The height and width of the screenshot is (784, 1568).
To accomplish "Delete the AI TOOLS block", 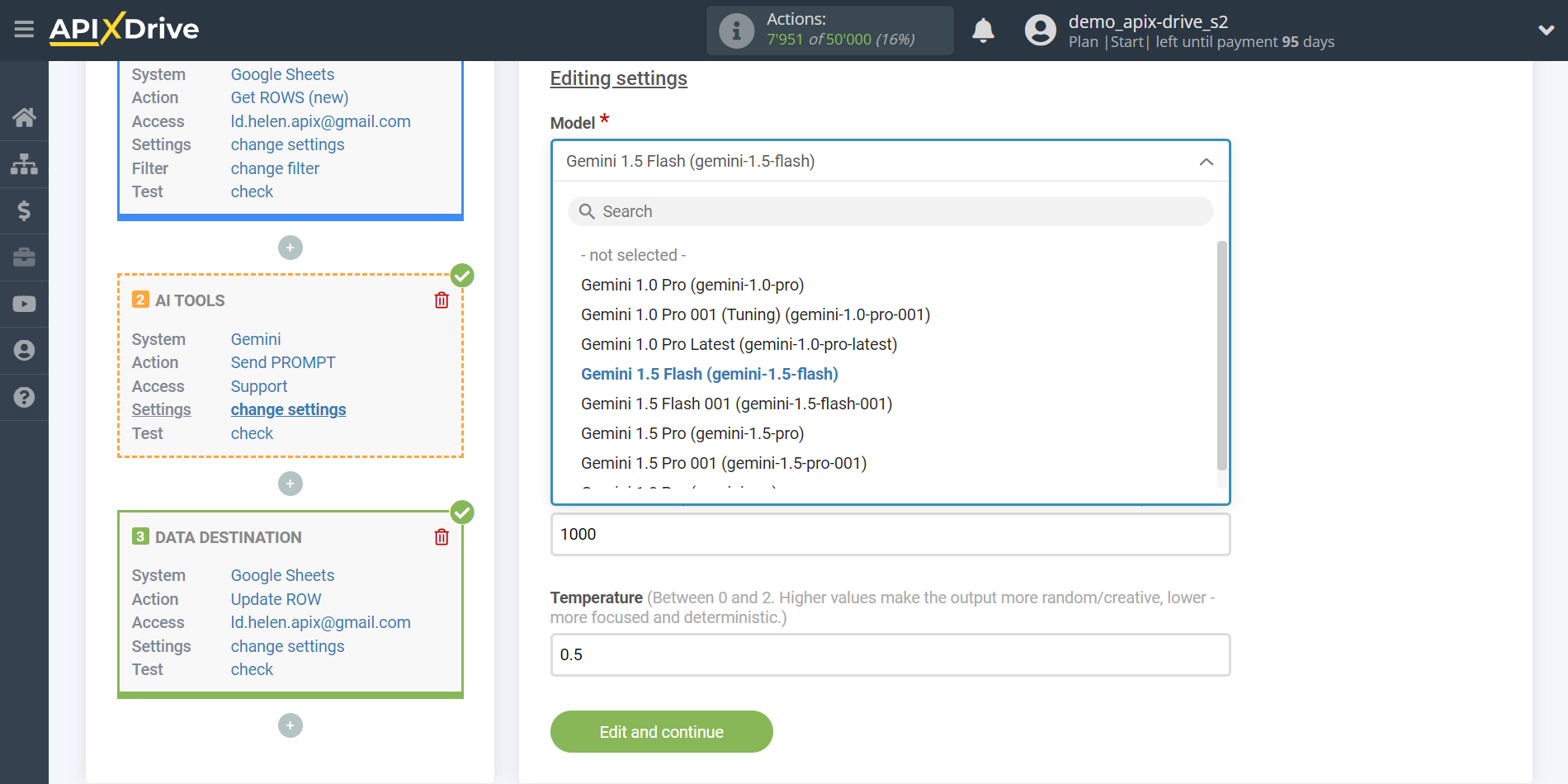I will 442,300.
